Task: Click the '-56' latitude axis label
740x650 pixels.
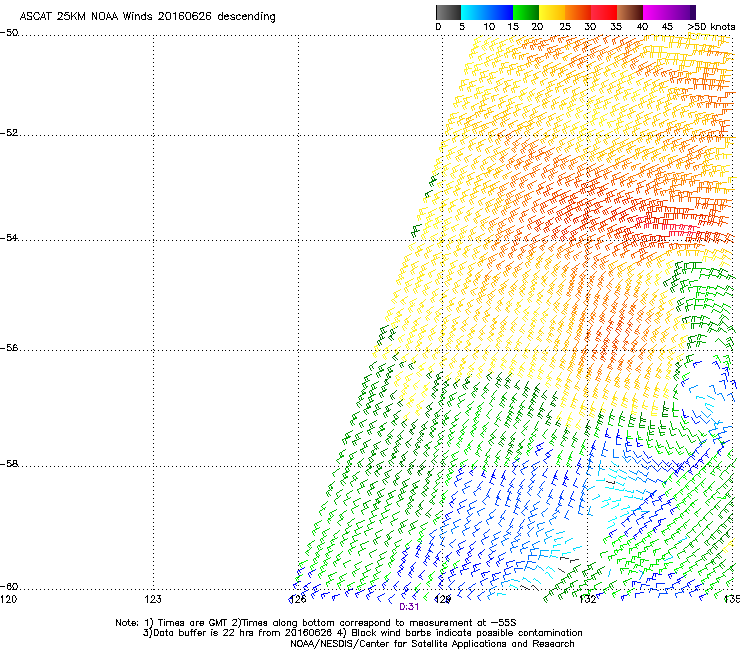Action: (x=9, y=348)
